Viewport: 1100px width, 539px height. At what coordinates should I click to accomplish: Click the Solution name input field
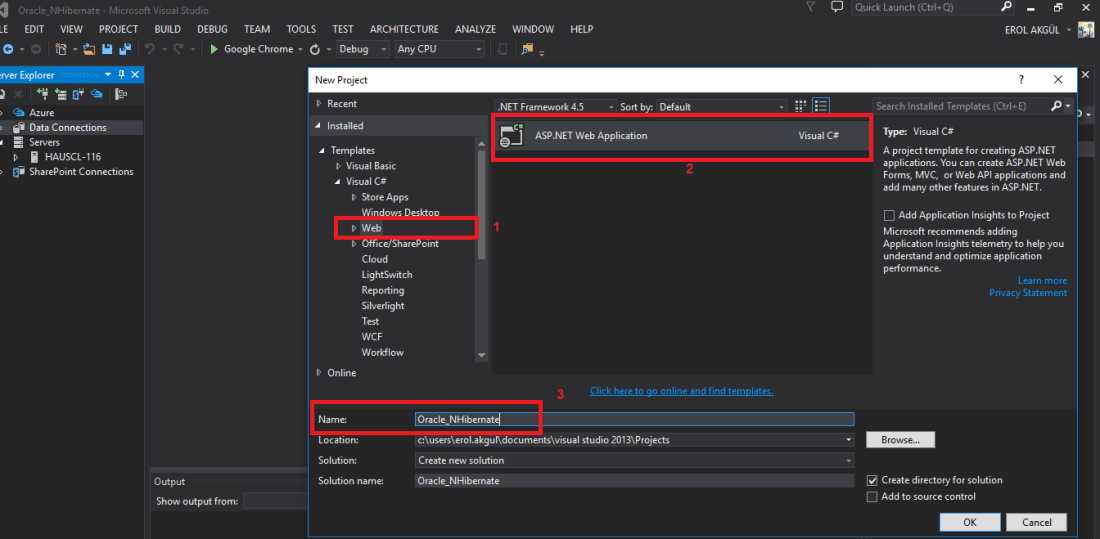(x=634, y=481)
